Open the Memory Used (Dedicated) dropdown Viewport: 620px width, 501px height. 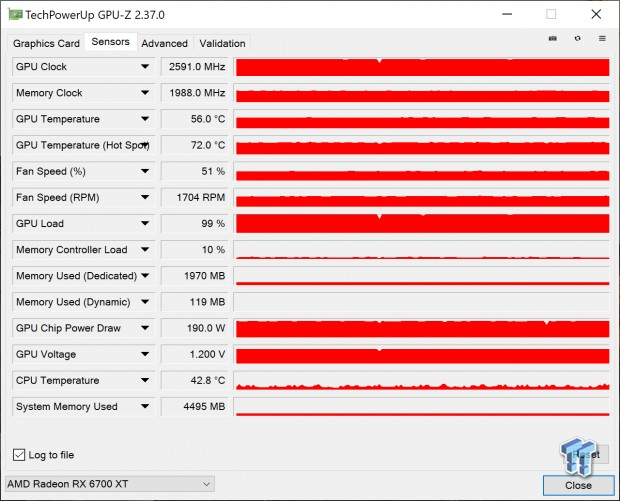click(x=145, y=276)
